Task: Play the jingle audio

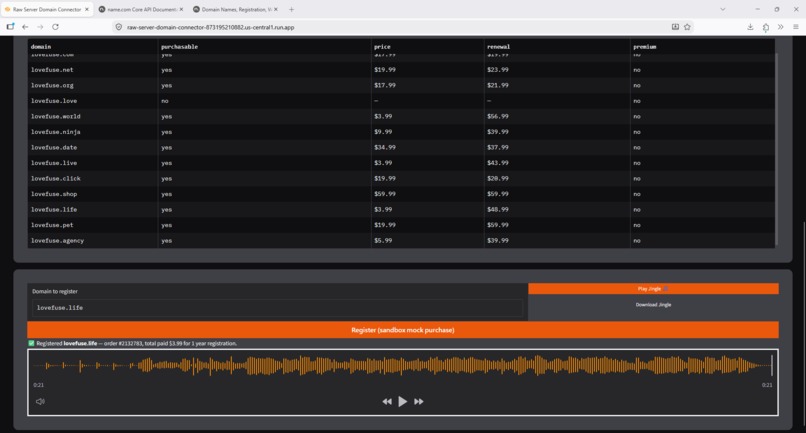Action: pyautogui.click(x=402, y=401)
